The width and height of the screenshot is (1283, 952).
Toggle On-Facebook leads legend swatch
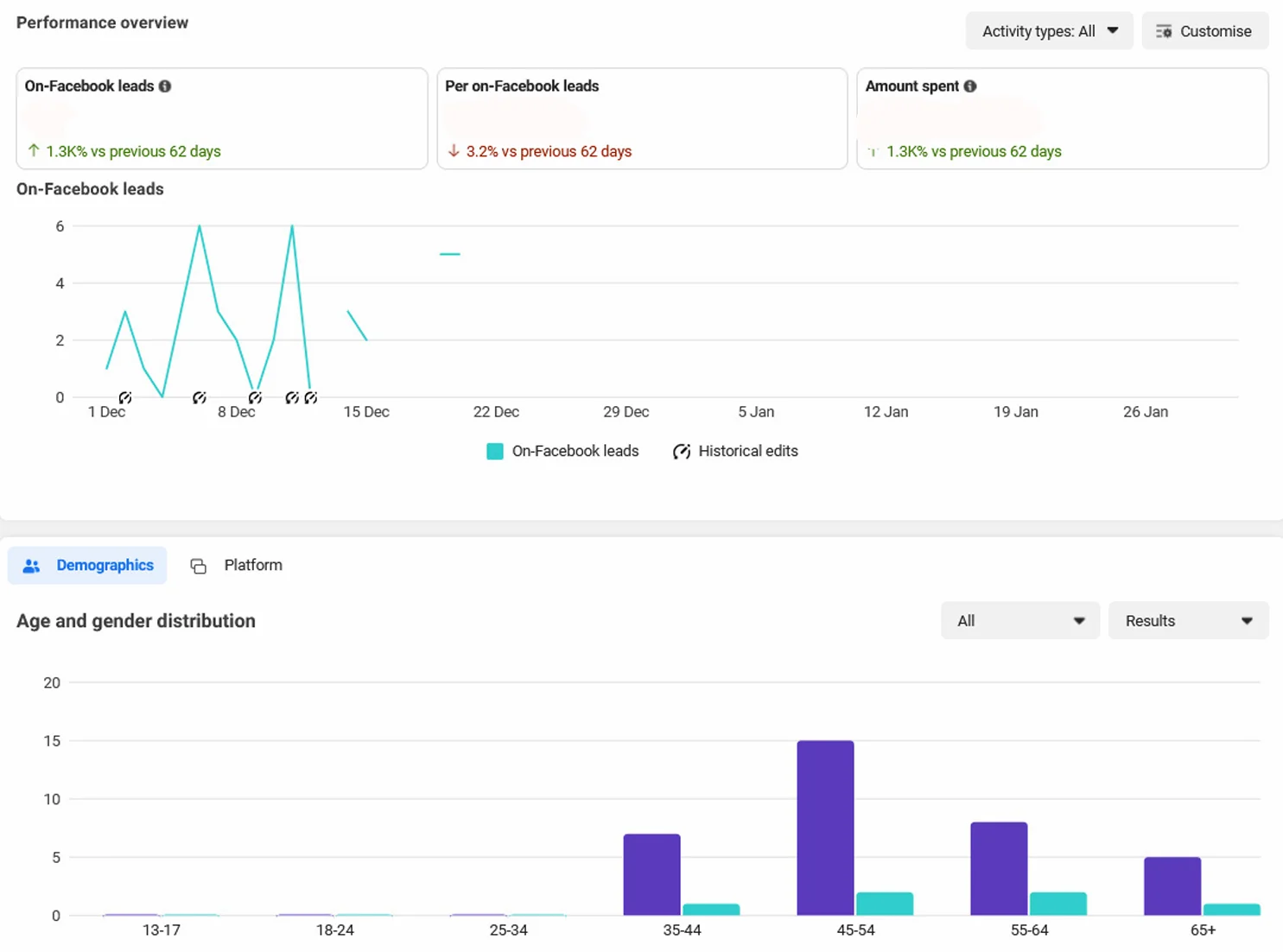(x=495, y=452)
